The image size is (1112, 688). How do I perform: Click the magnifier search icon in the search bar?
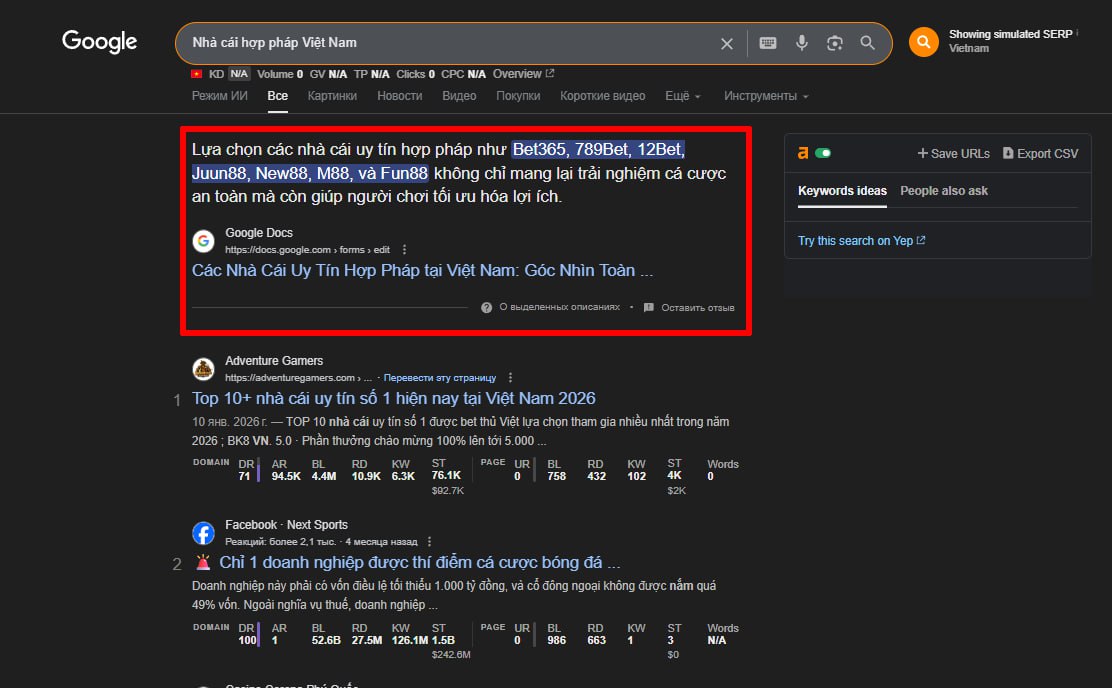[x=868, y=43]
